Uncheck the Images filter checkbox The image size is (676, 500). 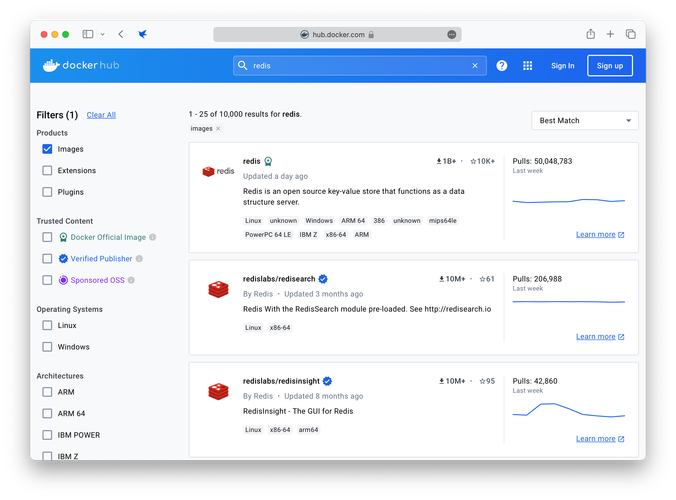pos(47,149)
